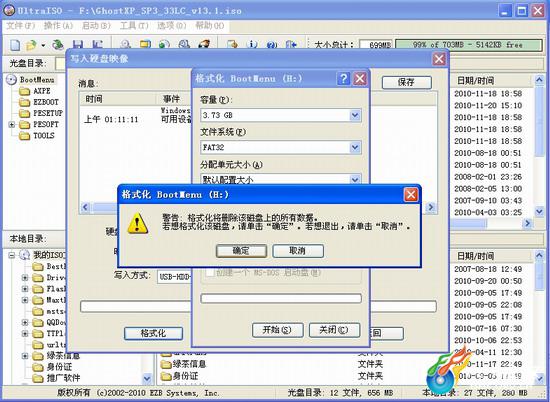Click the Add files toolbar icon

pyautogui.click(x=232, y=45)
